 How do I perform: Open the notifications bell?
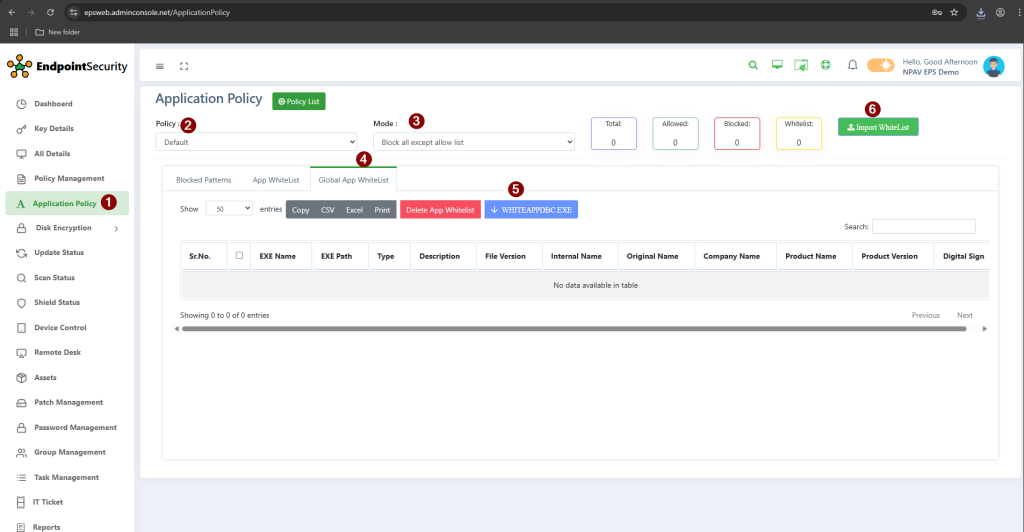(852, 66)
